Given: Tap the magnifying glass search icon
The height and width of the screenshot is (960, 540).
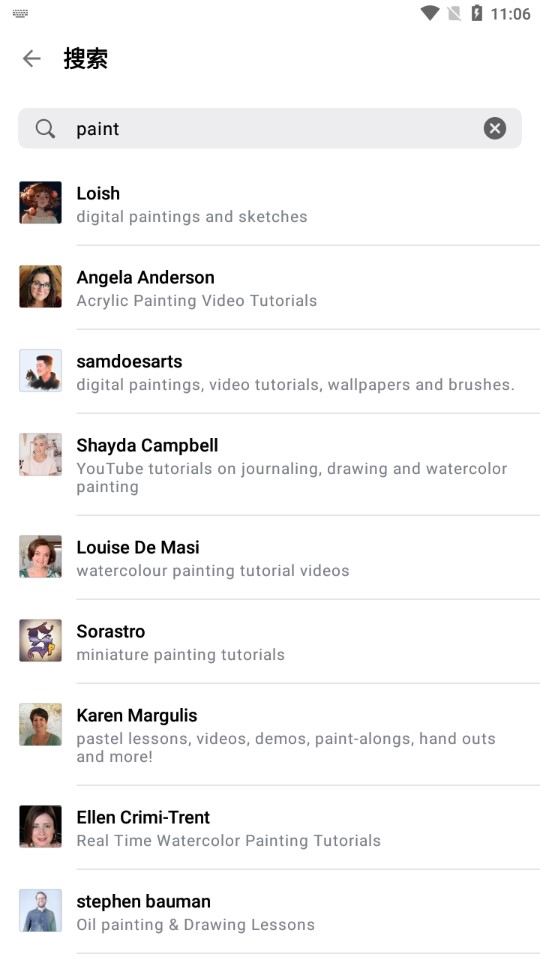Looking at the screenshot, I should (45, 129).
